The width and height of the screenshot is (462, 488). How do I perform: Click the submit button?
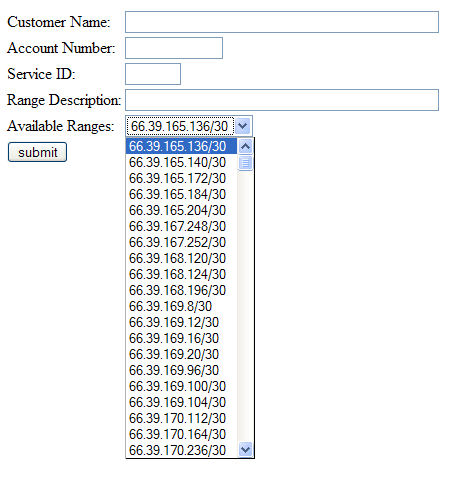[37, 152]
